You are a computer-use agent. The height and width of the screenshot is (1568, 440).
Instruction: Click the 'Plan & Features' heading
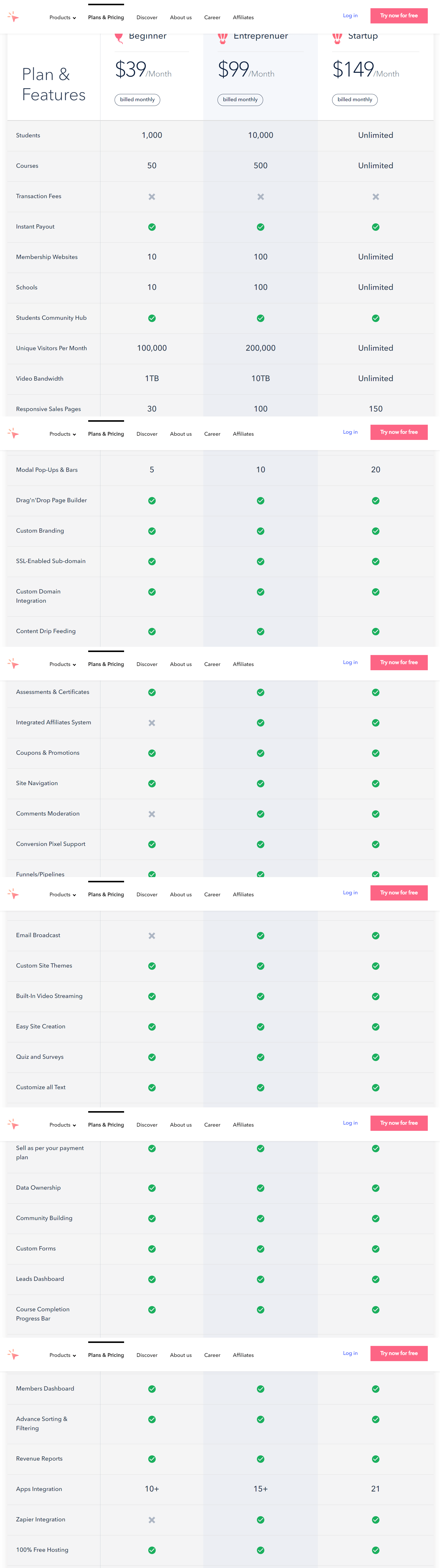coord(54,84)
